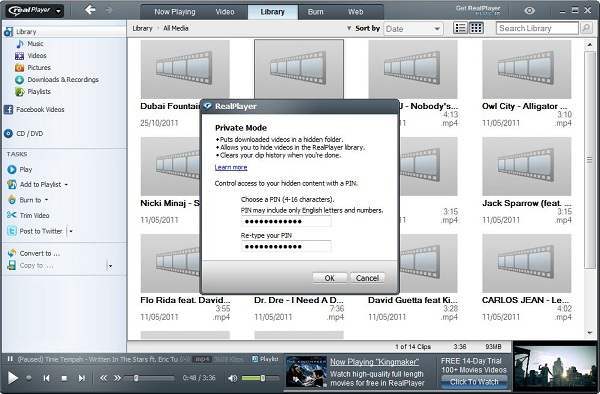Click the fast forward button
This screenshot has width=600, height=394.
click(117, 378)
